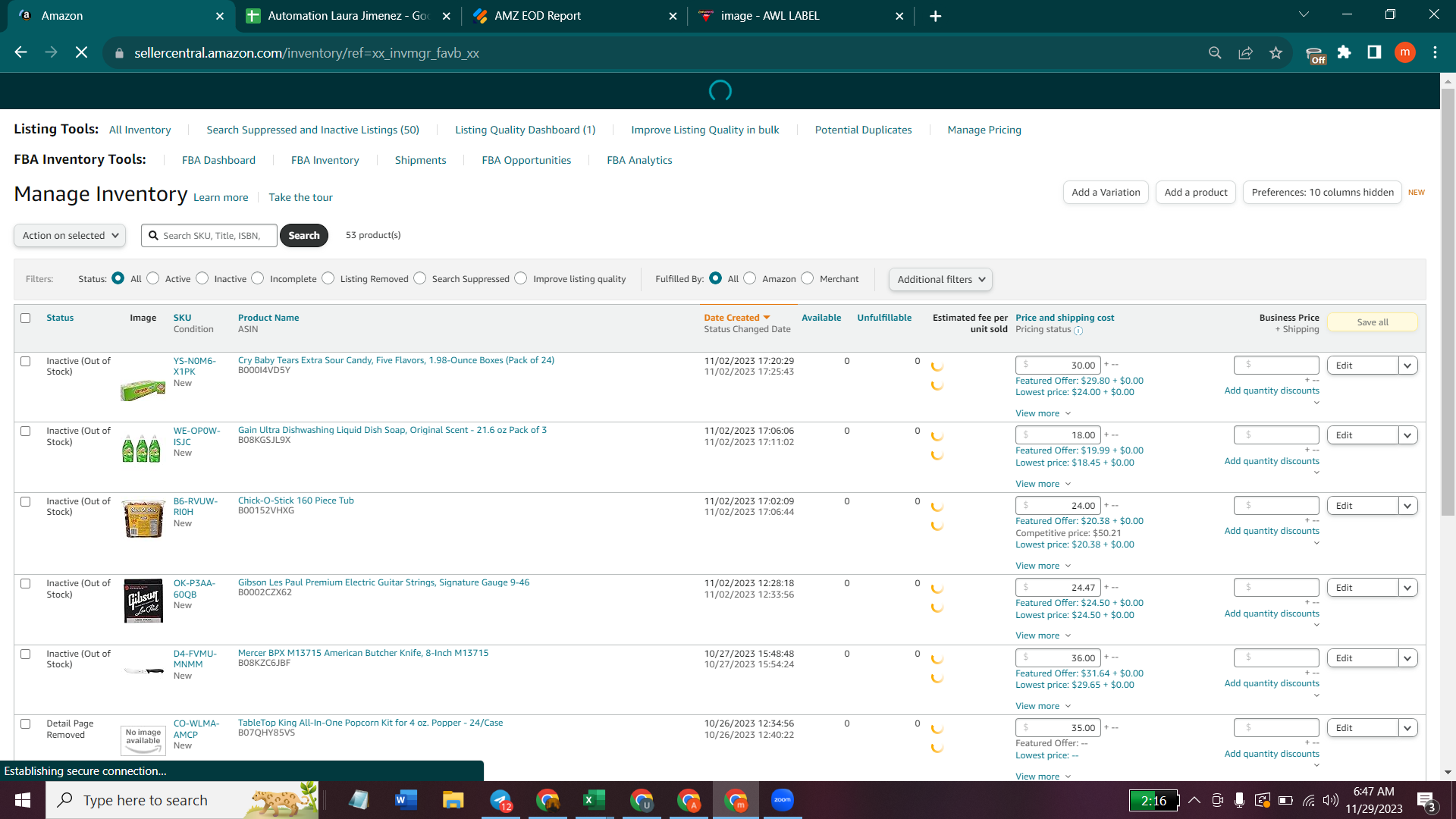Open Telegram from the taskbar
The height and width of the screenshot is (819, 1456).
[x=500, y=800]
